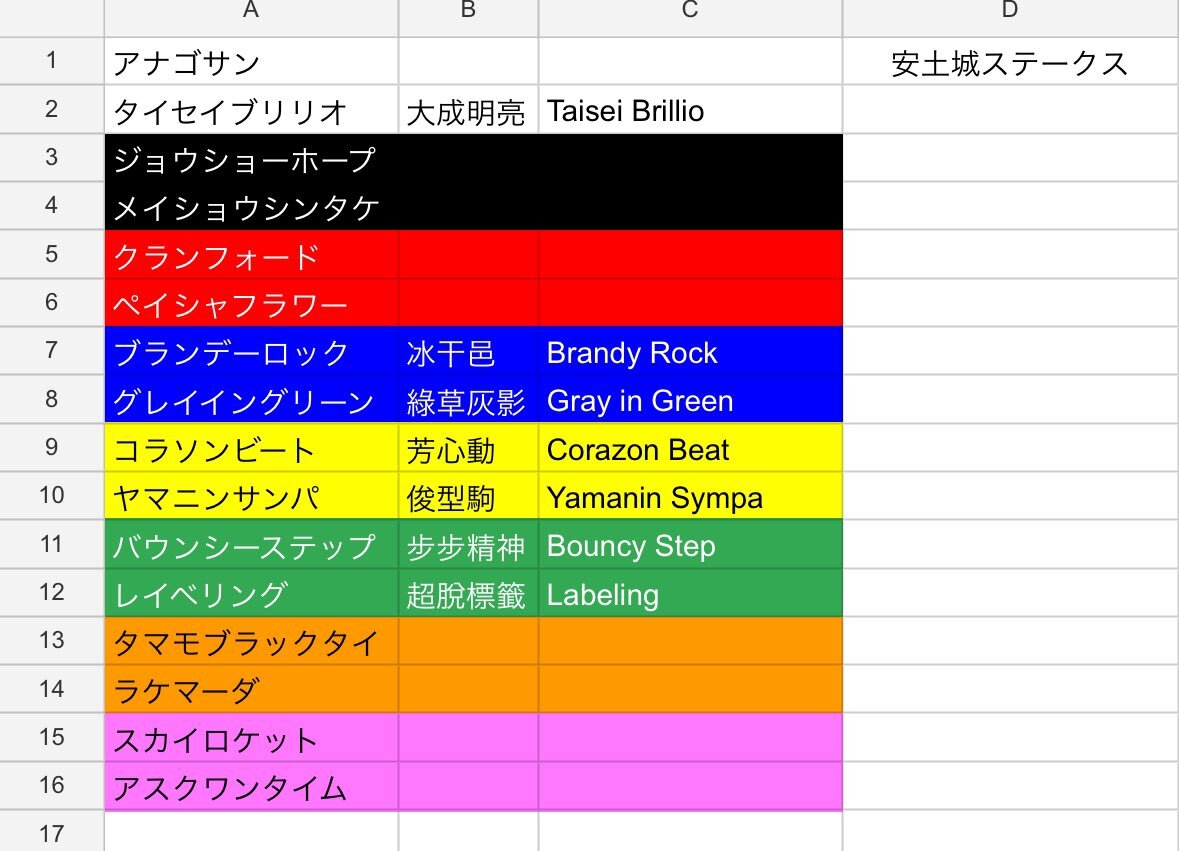Select the red cell クランフォード

pos(251,255)
